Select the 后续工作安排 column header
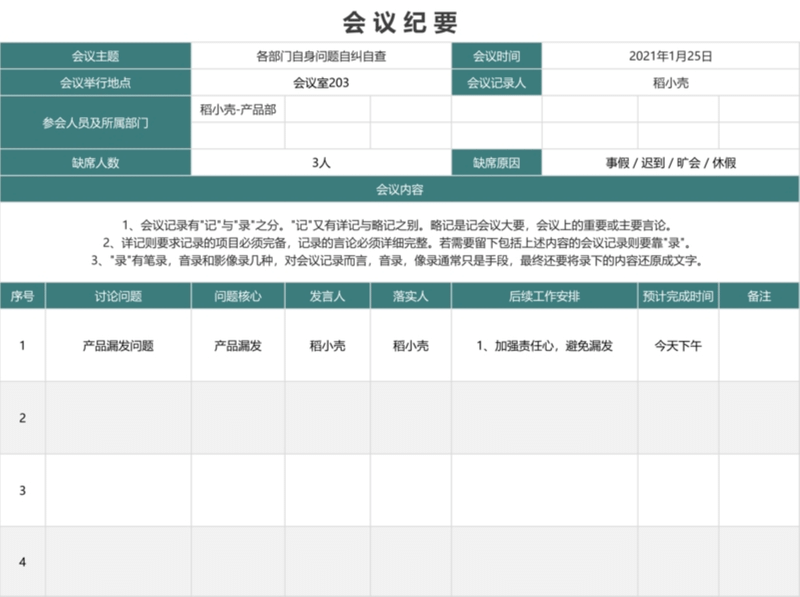Image resolution: width=800 pixels, height=597 pixels. (544, 296)
